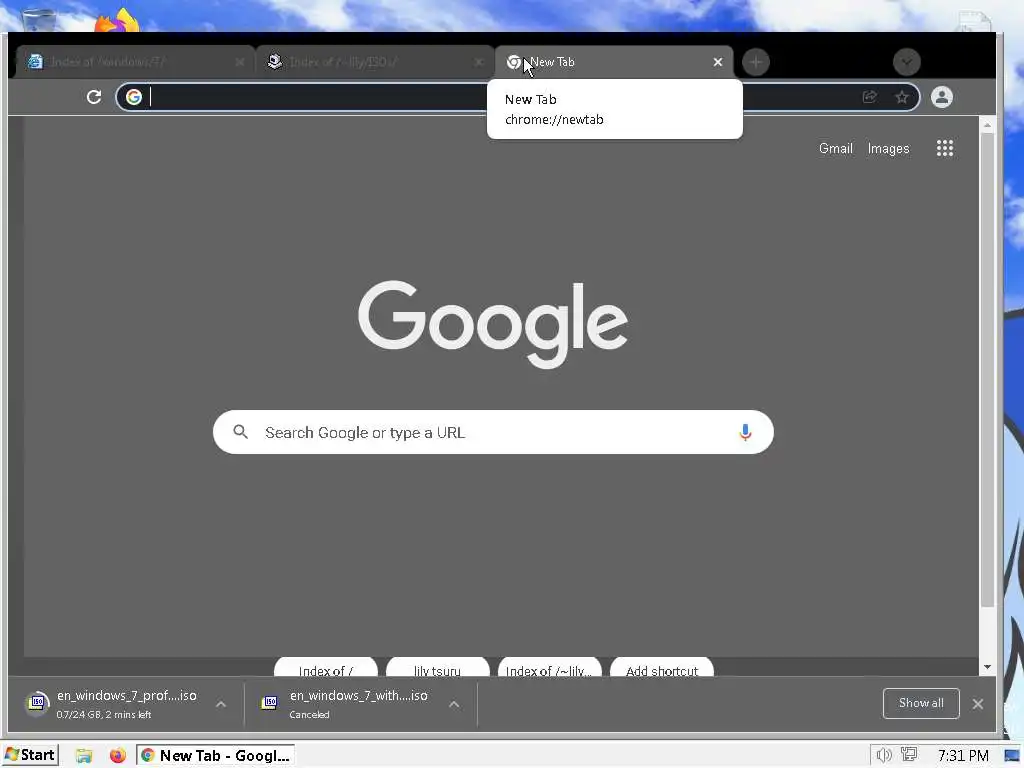Close the Index of /windows/7/ tab

tap(240, 62)
